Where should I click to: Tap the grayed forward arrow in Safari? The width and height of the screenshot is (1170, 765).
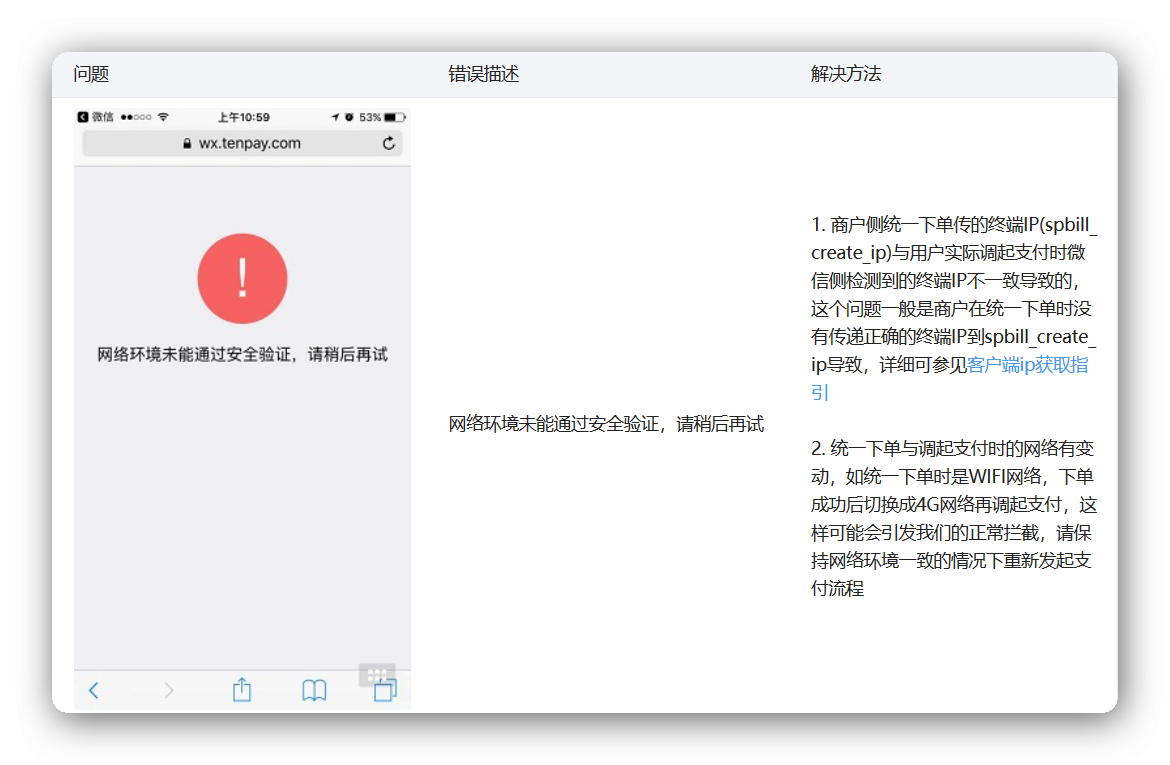168,690
